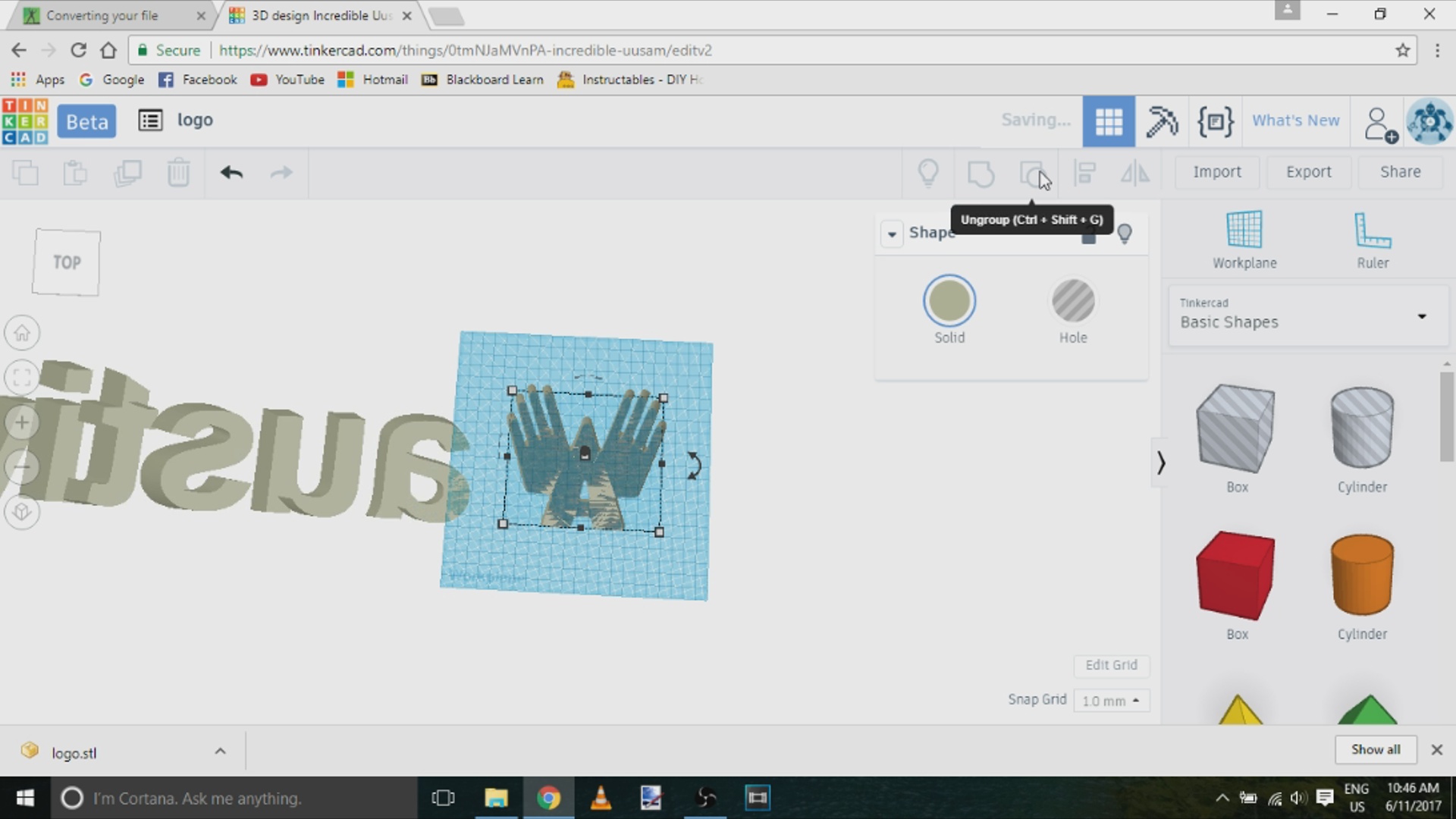Collapse the Shape panel arrow
The height and width of the screenshot is (819, 1456).
pyautogui.click(x=892, y=234)
